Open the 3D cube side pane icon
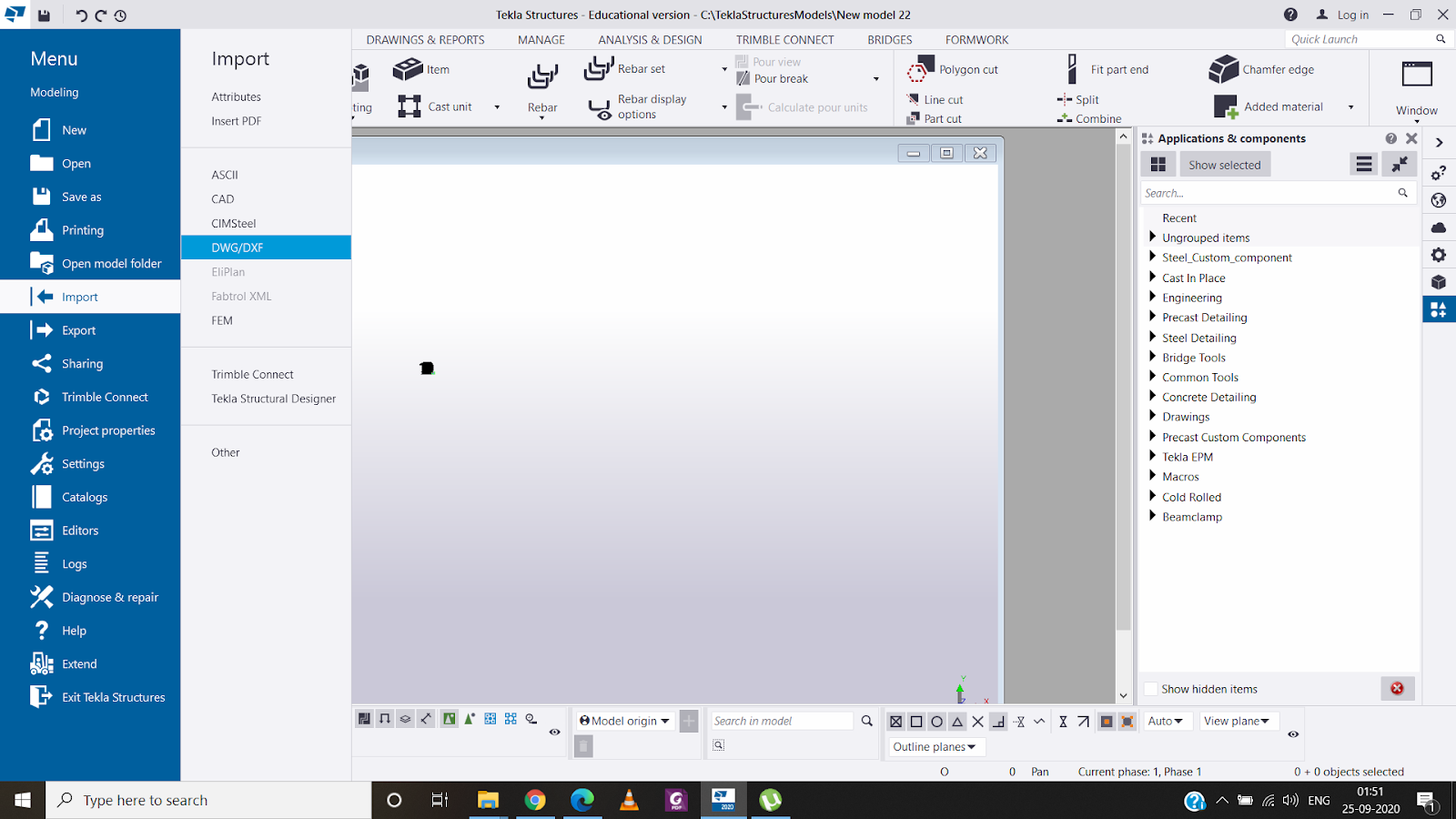1456x819 pixels. [x=1439, y=282]
